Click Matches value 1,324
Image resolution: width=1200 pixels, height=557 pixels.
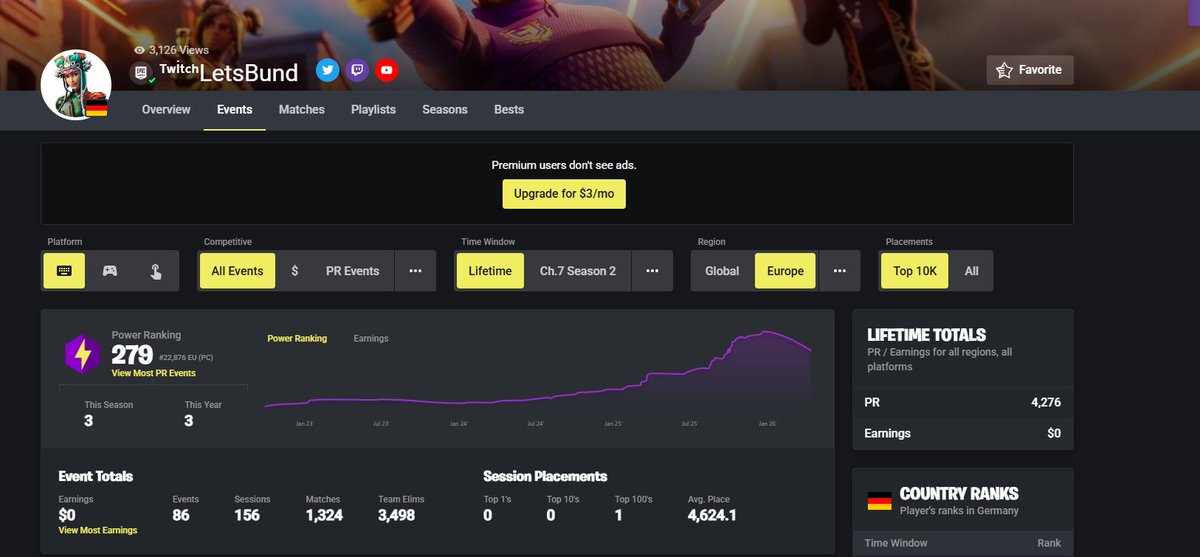pyautogui.click(x=325, y=515)
